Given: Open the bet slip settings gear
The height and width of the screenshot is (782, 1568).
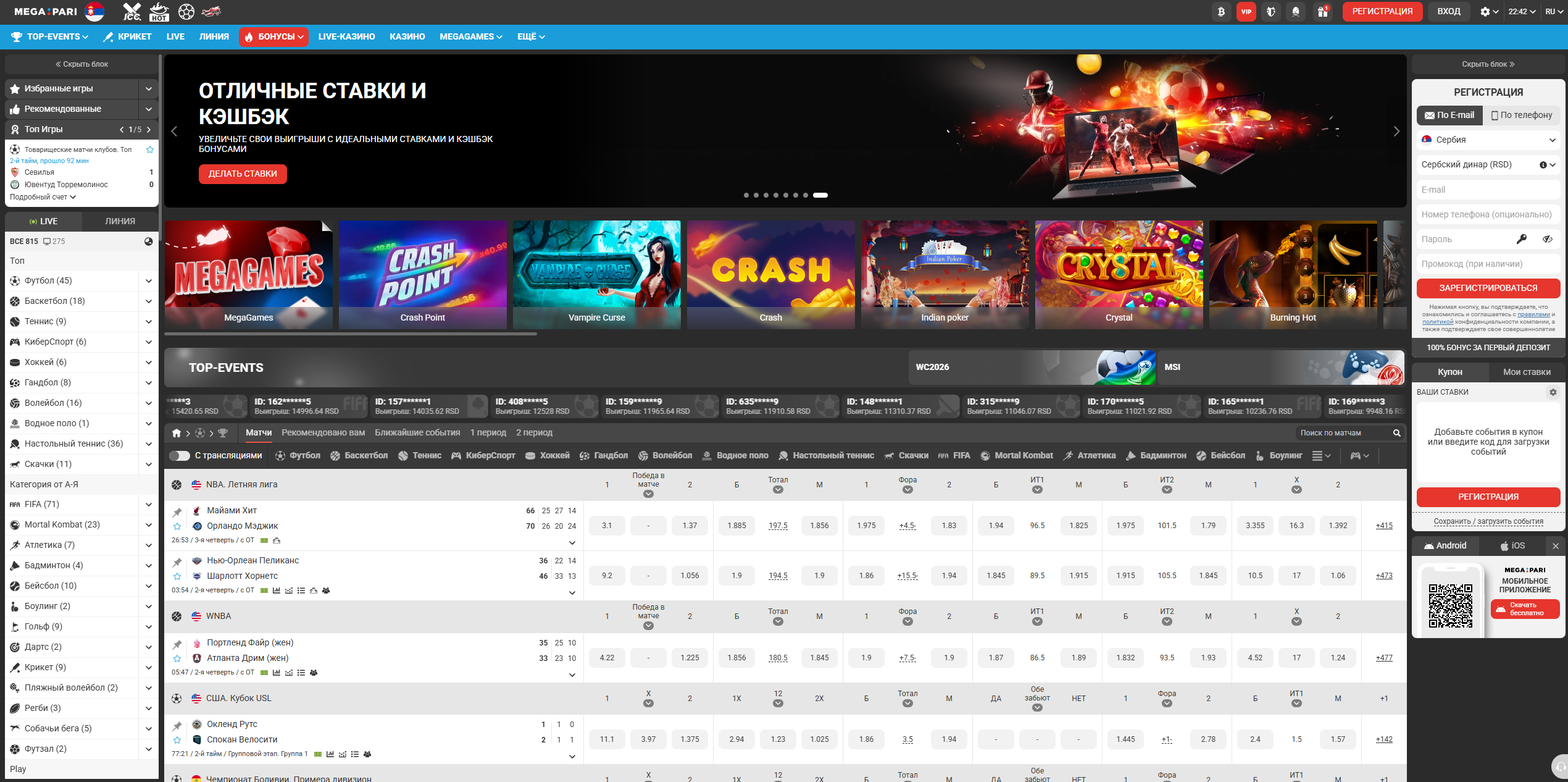Looking at the screenshot, I should coord(1553,392).
